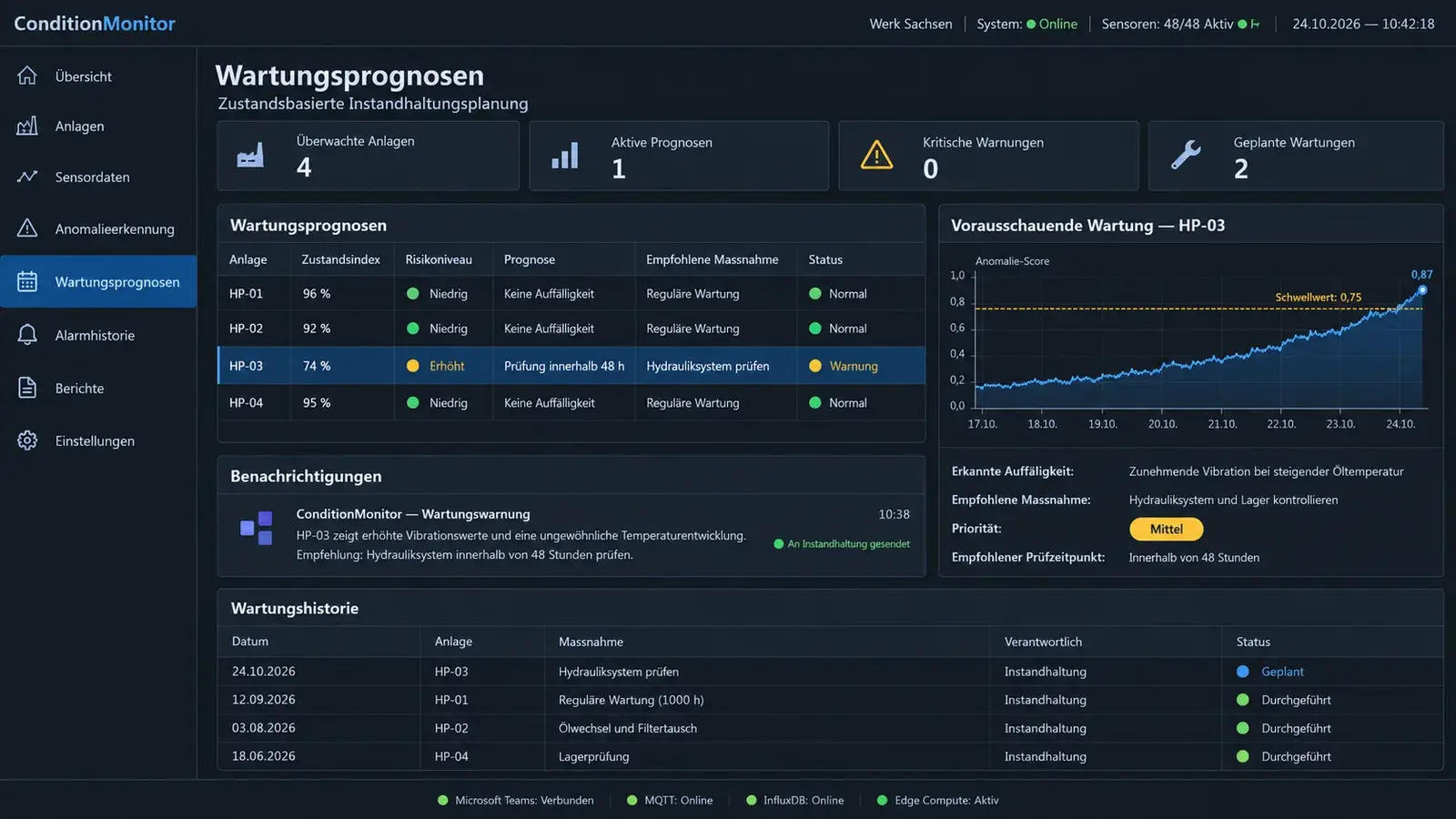Screen dimensions: 1456x819
Task: Click the 12.09.2026 history entry date
Action: (264, 700)
